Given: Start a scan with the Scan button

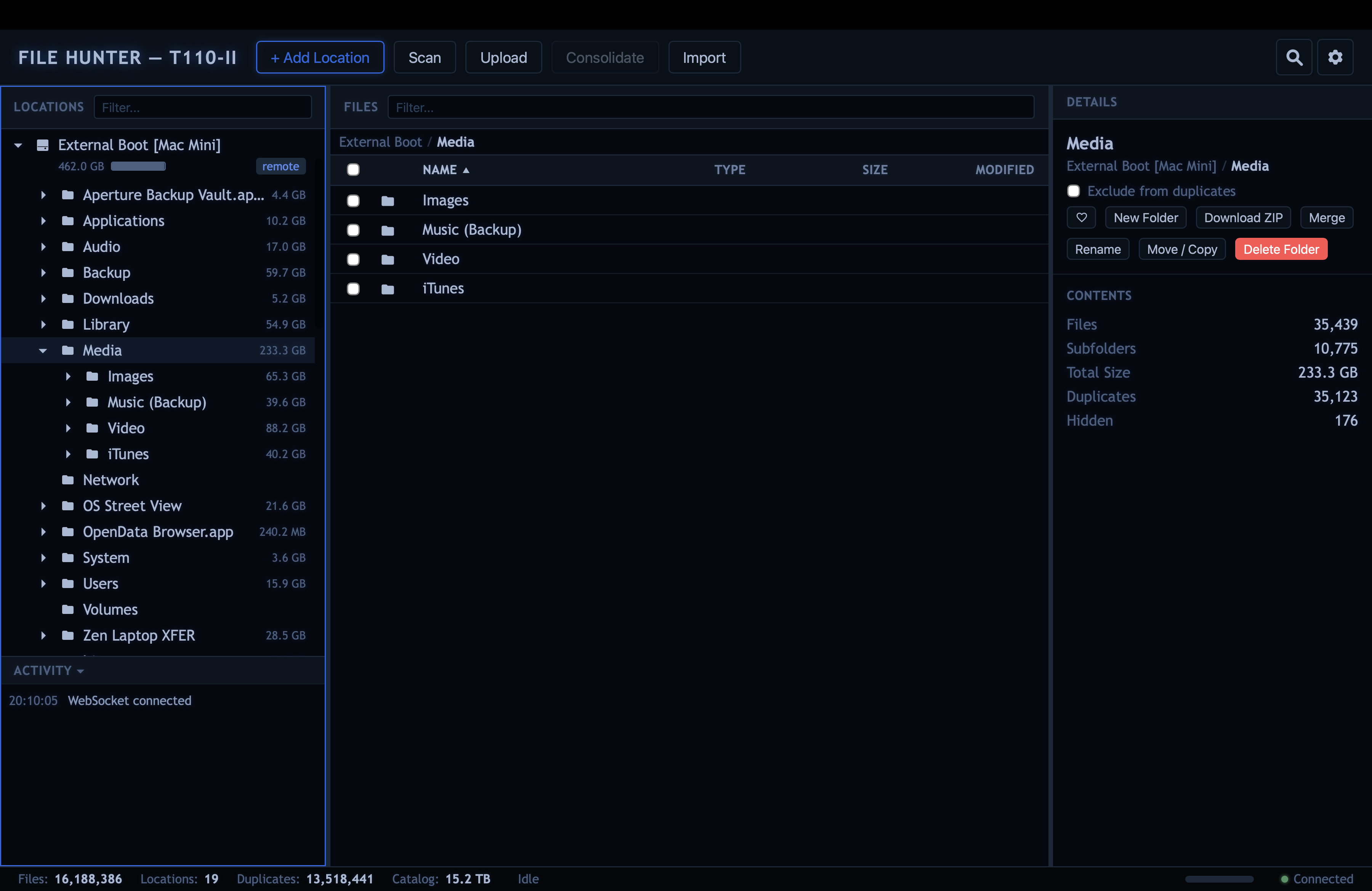Looking at the screenshot, I should tap(425, 57).
